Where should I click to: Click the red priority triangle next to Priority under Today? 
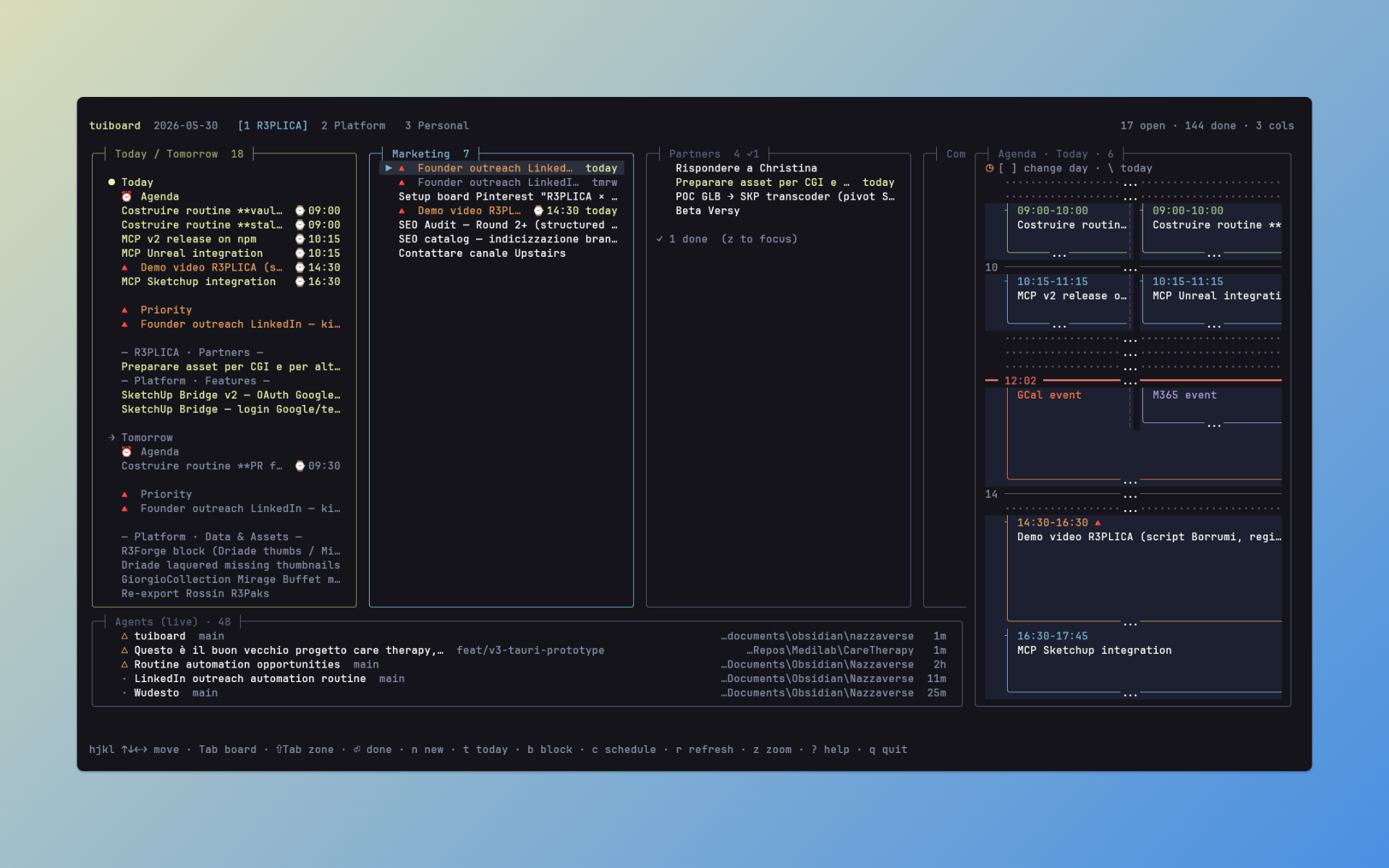click(124, 310)
